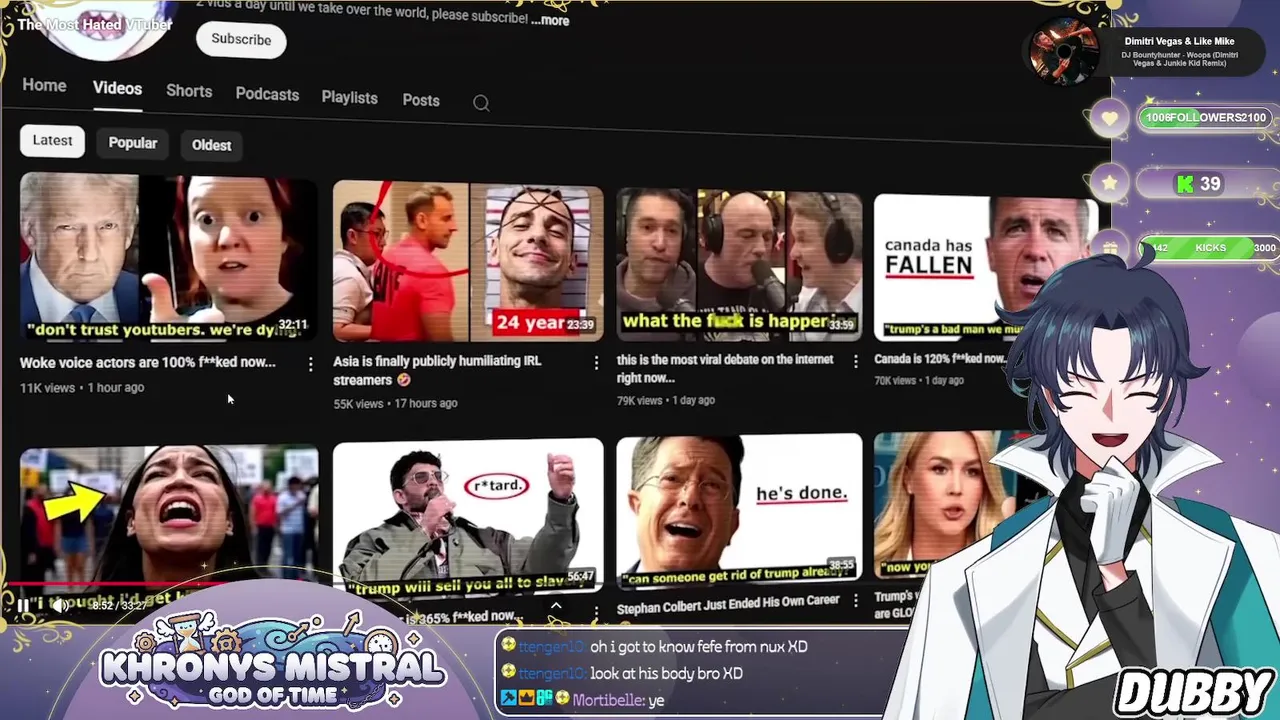Viewport: 1280px width, 720px height.
Task: Open Asia is finally publicly humiliating title
Action: (x=437, y=370)
